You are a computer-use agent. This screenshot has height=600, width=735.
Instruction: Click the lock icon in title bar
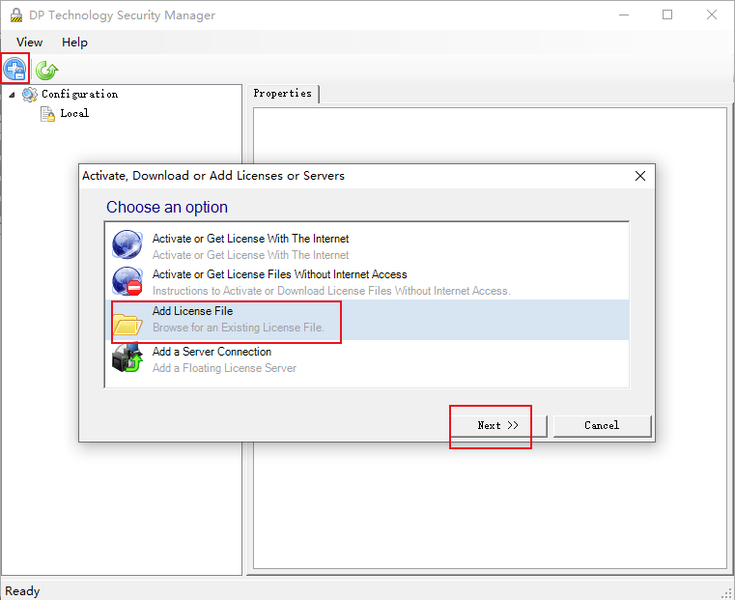(x=16, y=15)
